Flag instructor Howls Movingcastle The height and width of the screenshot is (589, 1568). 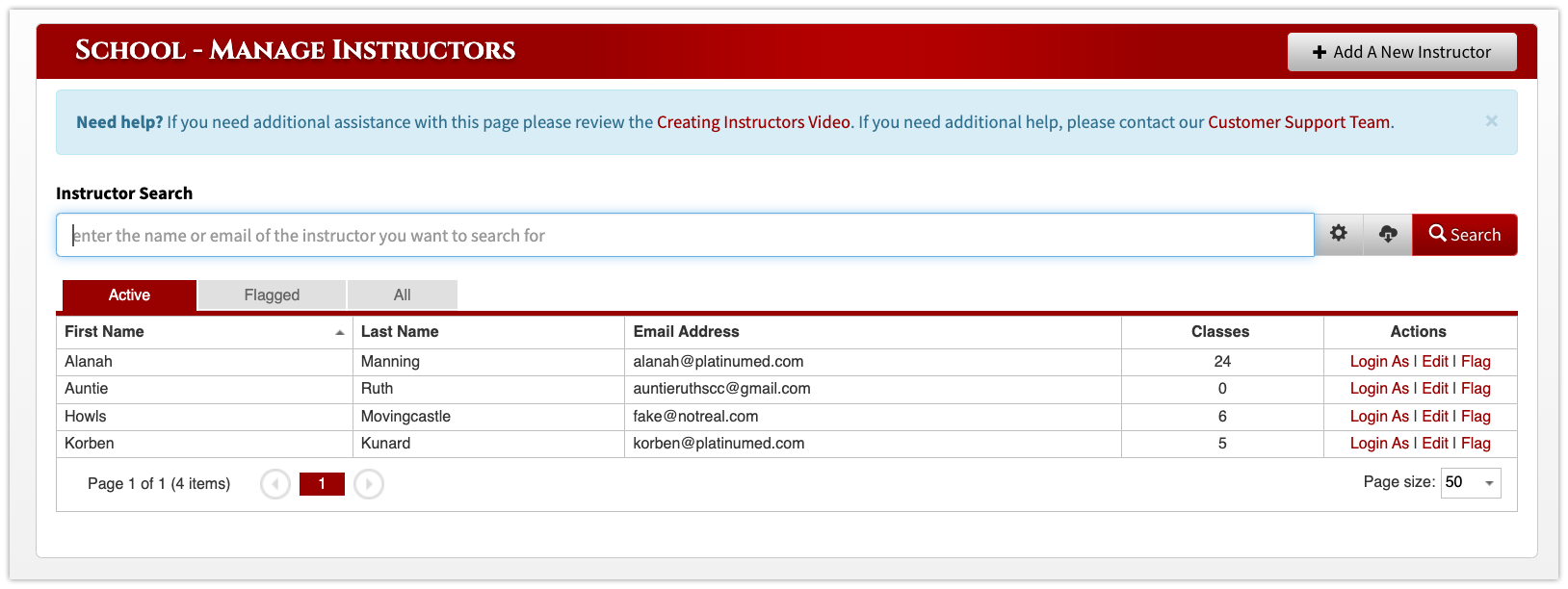(1476, 417)
